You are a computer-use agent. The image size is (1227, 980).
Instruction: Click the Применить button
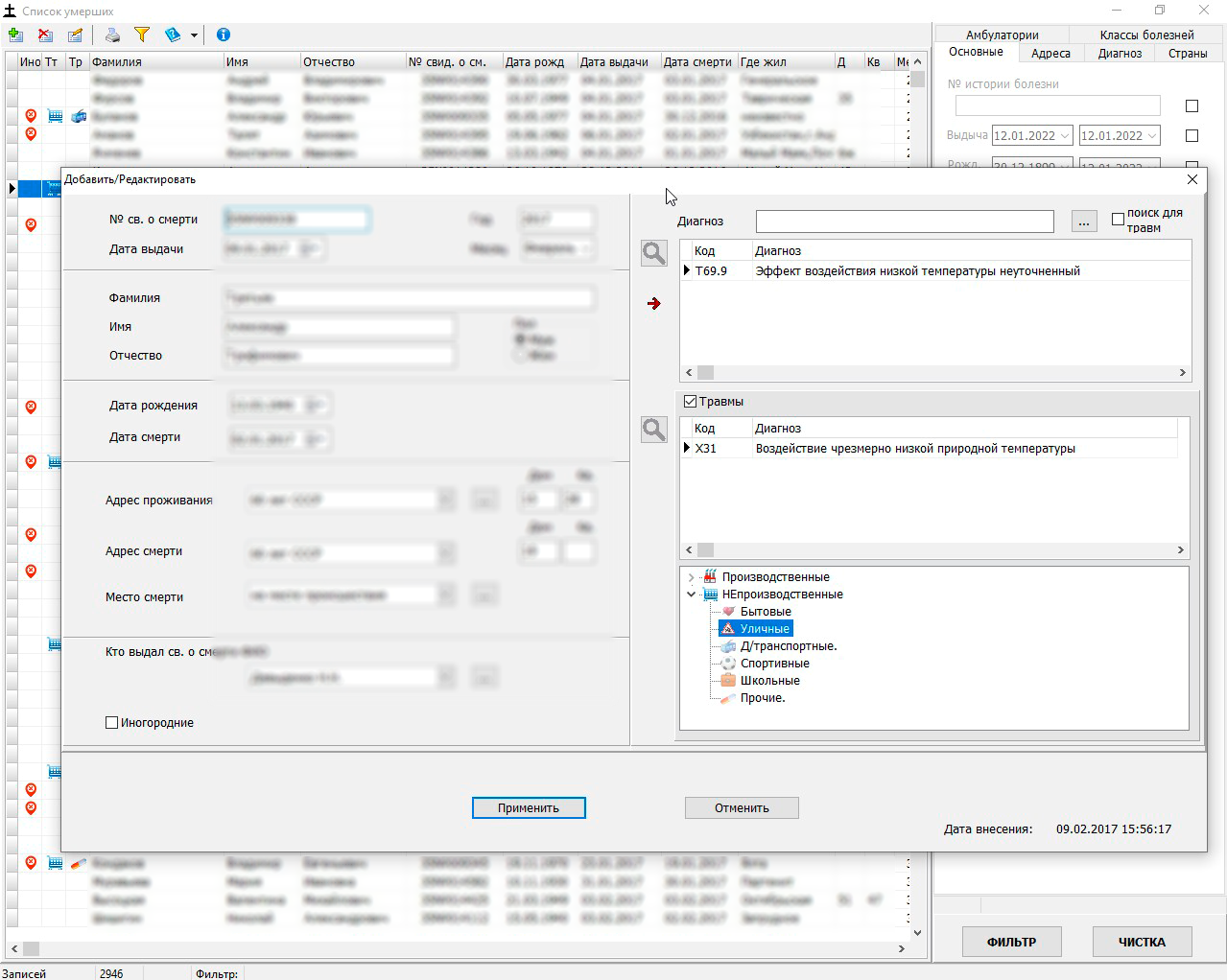click(x=529, y=808)
